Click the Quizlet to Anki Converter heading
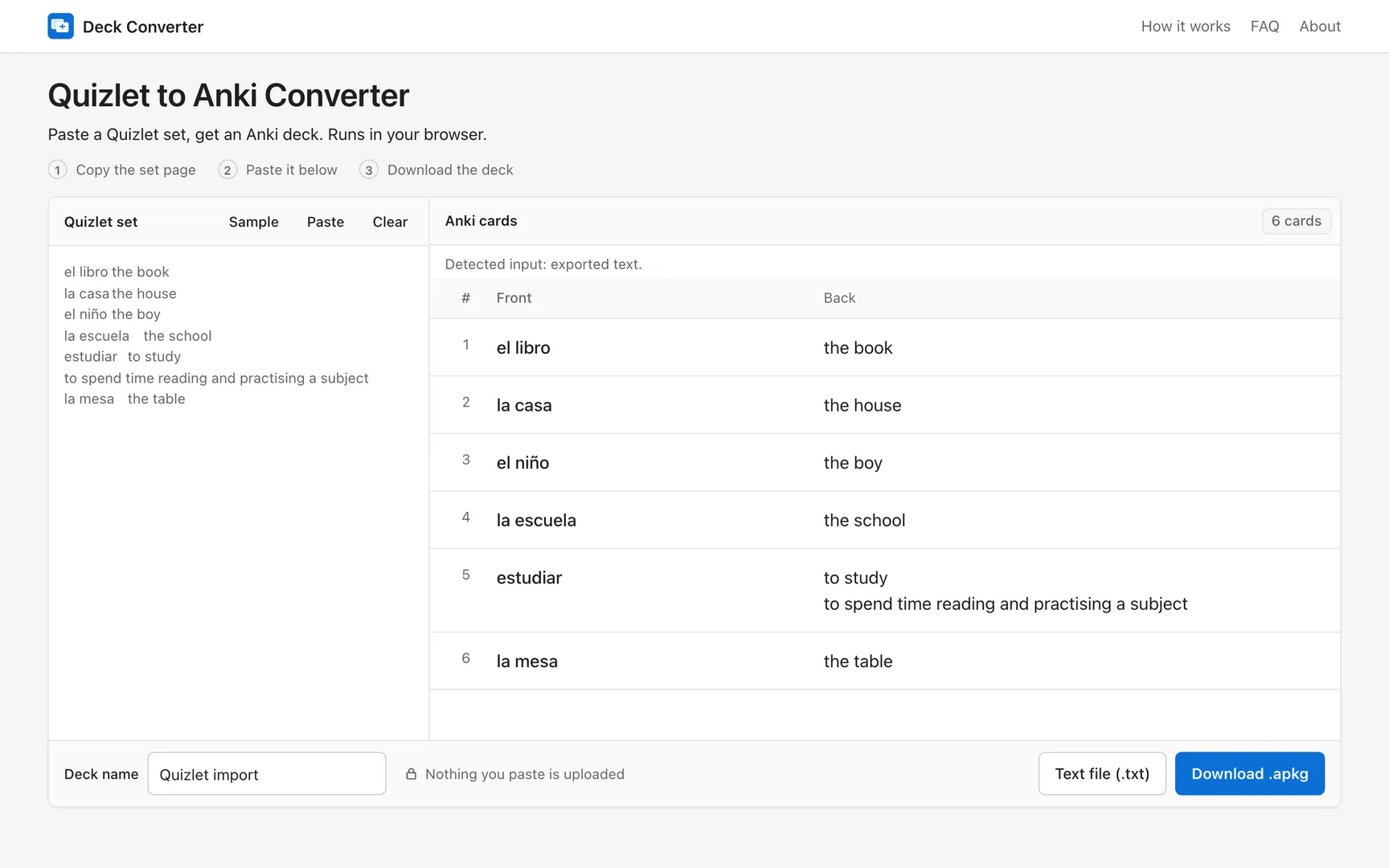Image resolution: width=1389 pixels, height=868 pixels. pos(228,96)
